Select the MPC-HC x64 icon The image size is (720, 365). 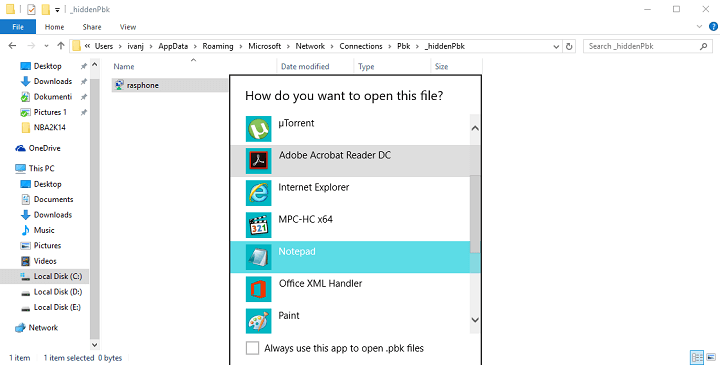(259, 225)
